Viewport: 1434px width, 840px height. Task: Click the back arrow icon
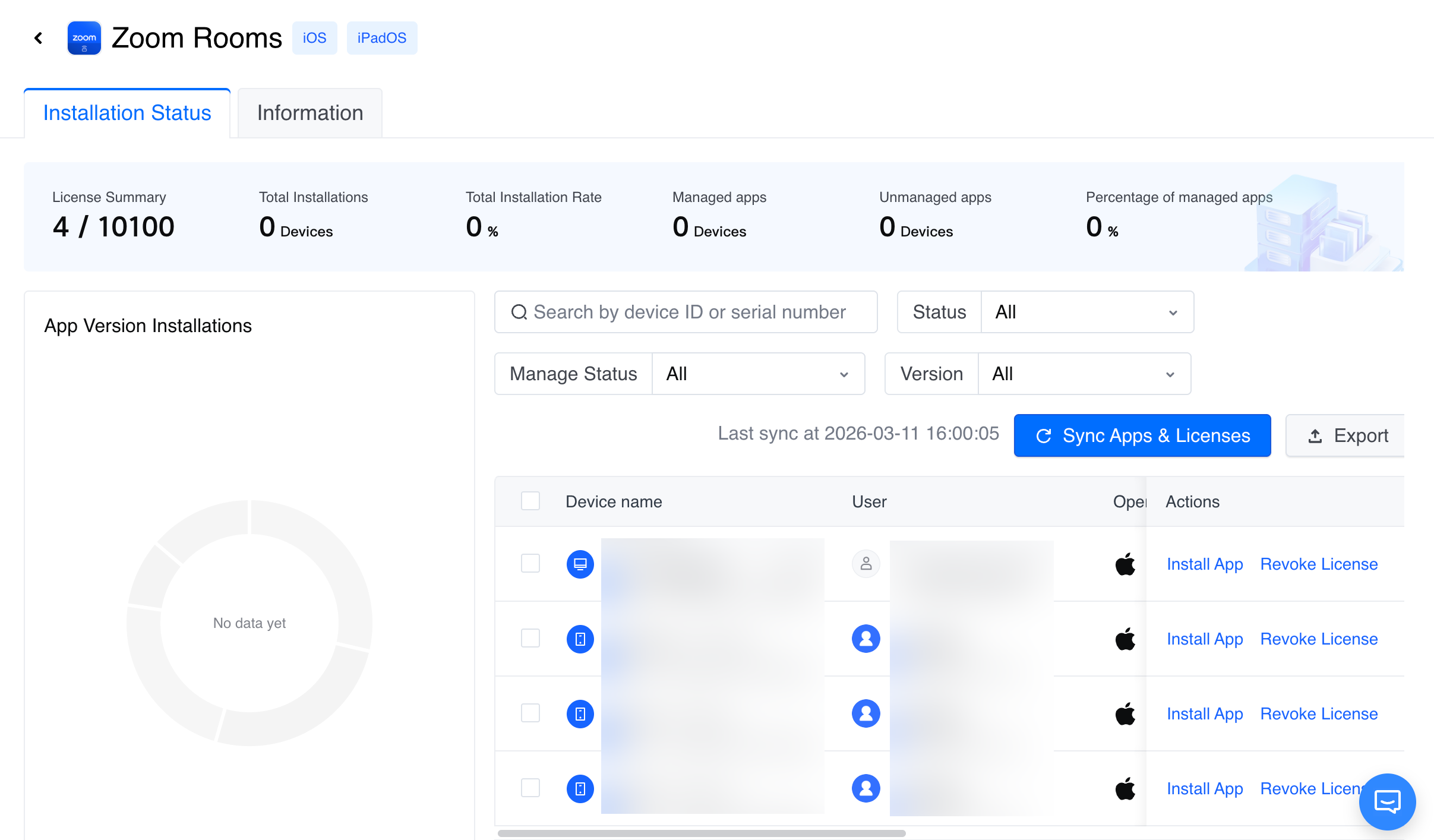point(39,38)
